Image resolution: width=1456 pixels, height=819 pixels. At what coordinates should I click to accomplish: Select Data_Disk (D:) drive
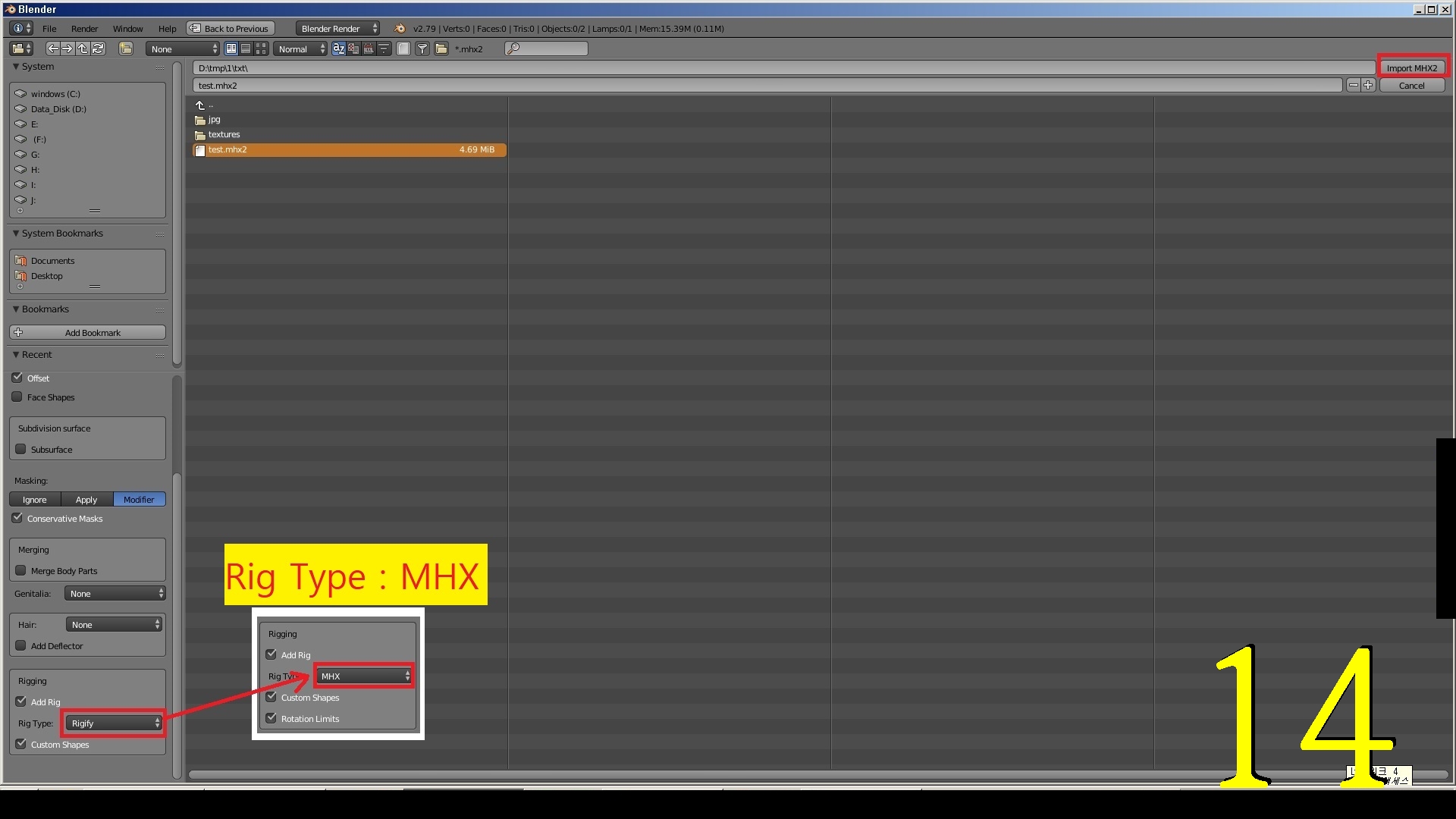tap(58, 109)
